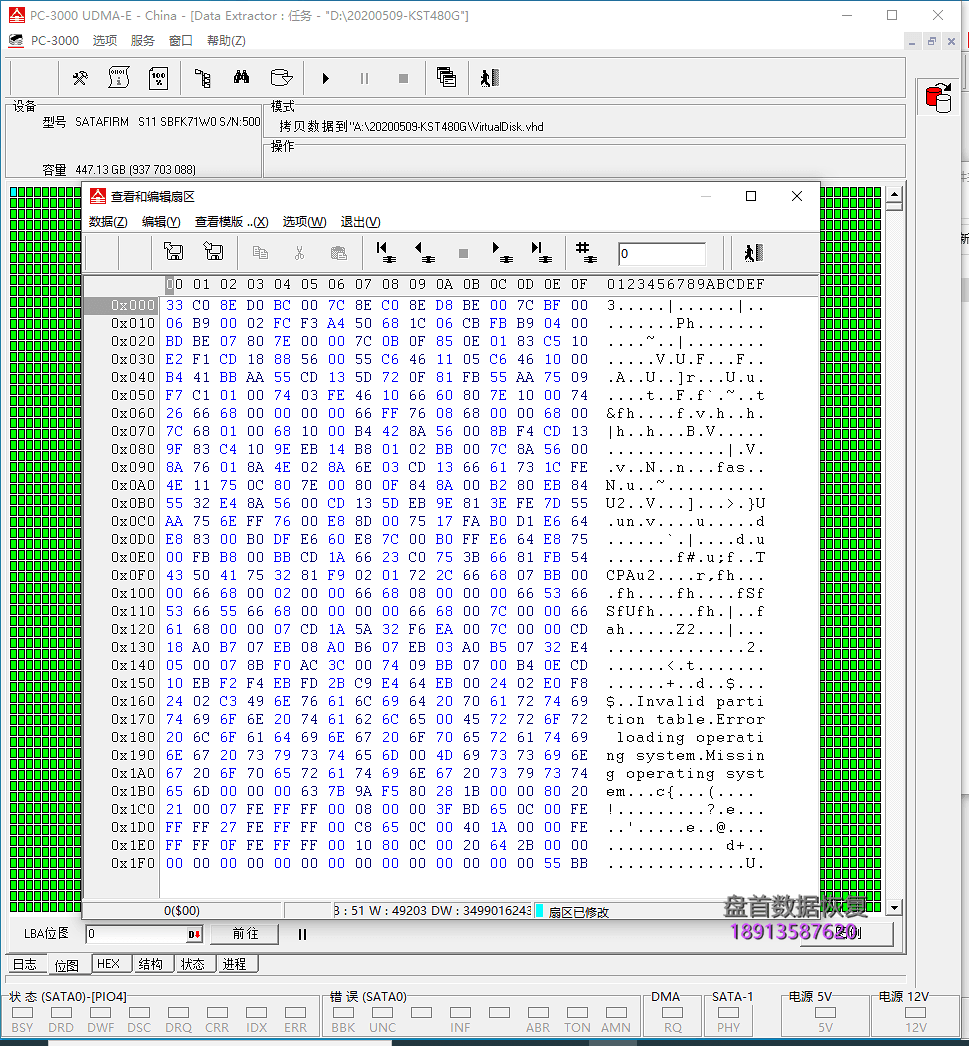Open the PC-3000 main menu
This screenshot has height=1046, width=969.
pyautogui.click(x=55, y=41)
